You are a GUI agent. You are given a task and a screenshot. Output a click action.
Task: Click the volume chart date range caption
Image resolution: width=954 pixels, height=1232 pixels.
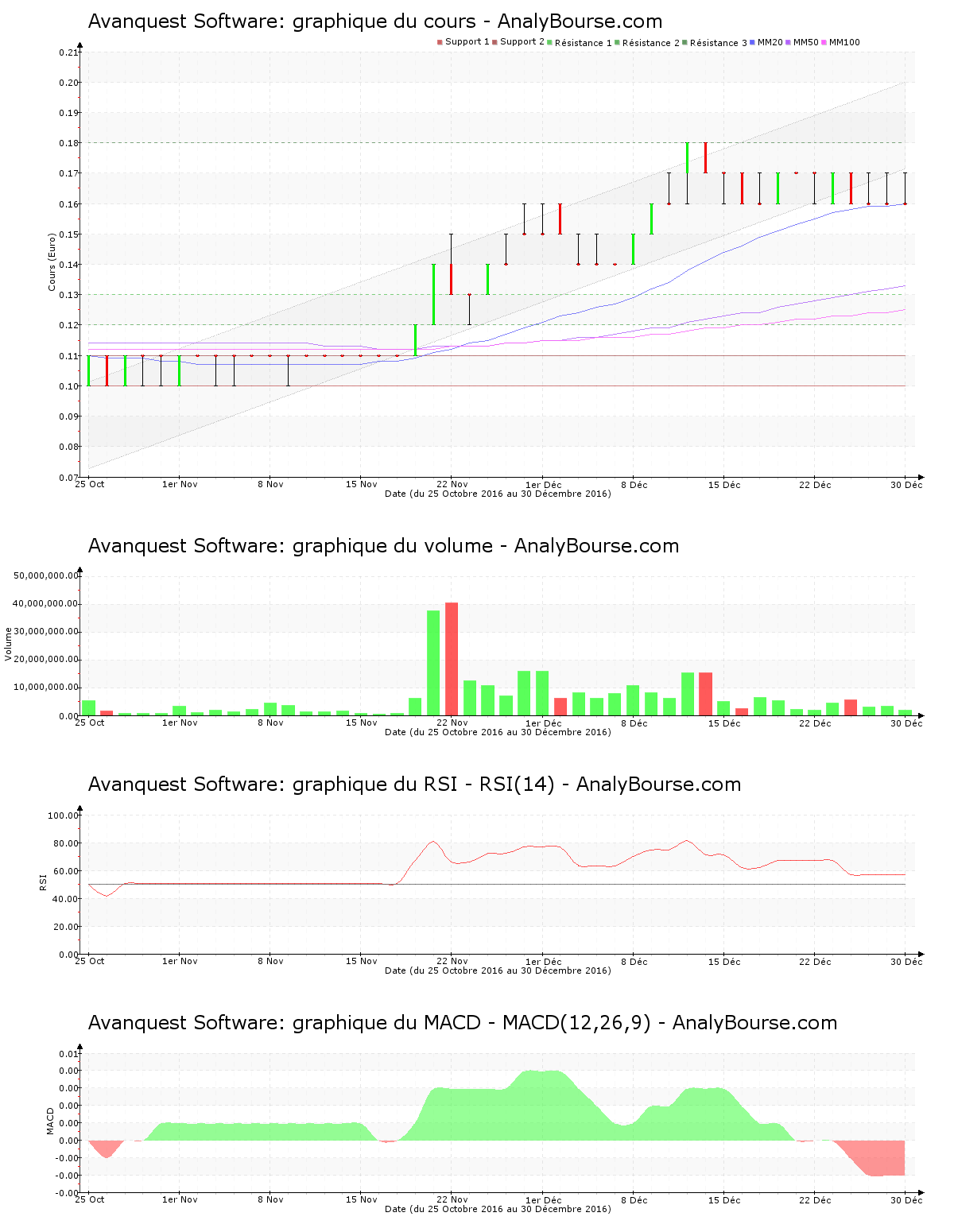click(x=498, y=732)
